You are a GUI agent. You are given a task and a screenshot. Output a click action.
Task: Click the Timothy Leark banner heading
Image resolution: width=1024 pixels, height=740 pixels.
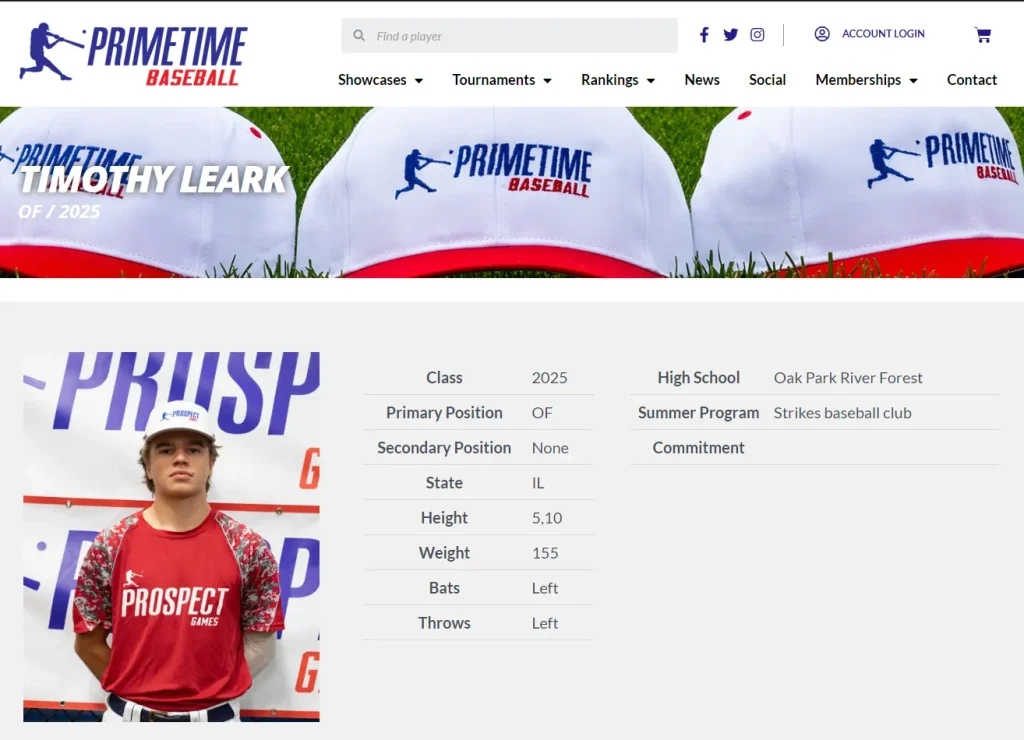coord(154,180)
